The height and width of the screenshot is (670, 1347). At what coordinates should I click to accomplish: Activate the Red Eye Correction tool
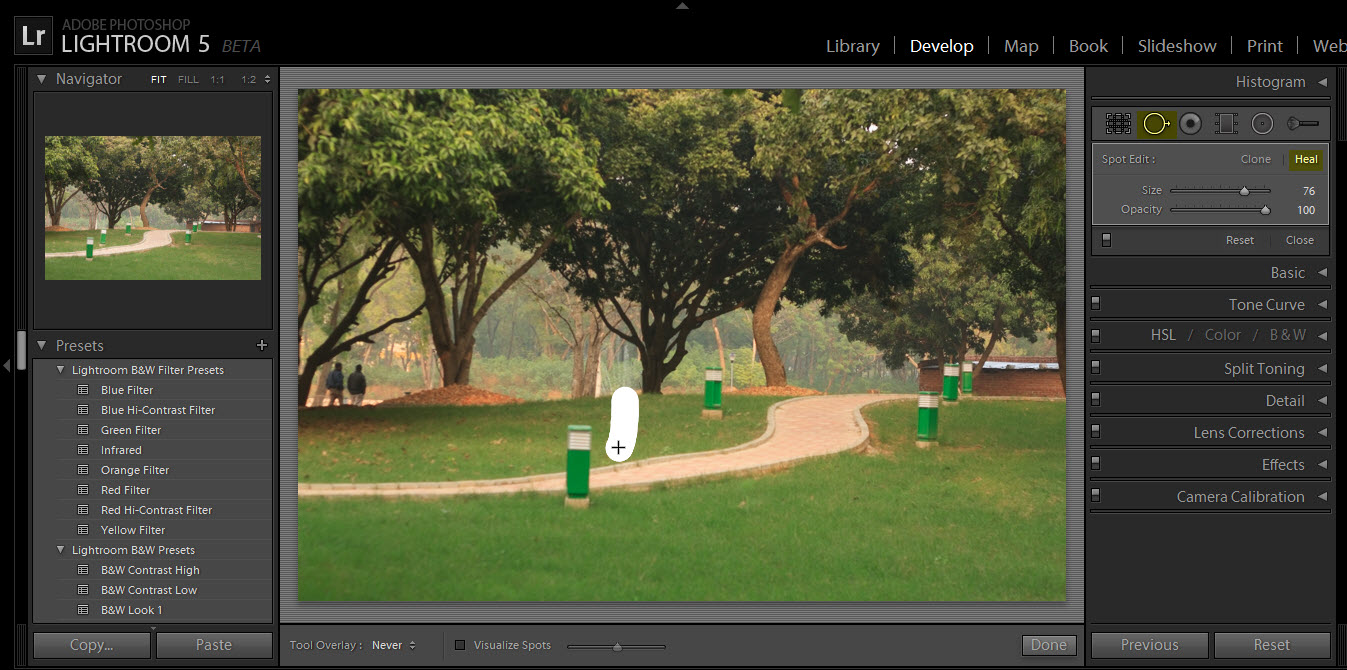pos(1190,123)
